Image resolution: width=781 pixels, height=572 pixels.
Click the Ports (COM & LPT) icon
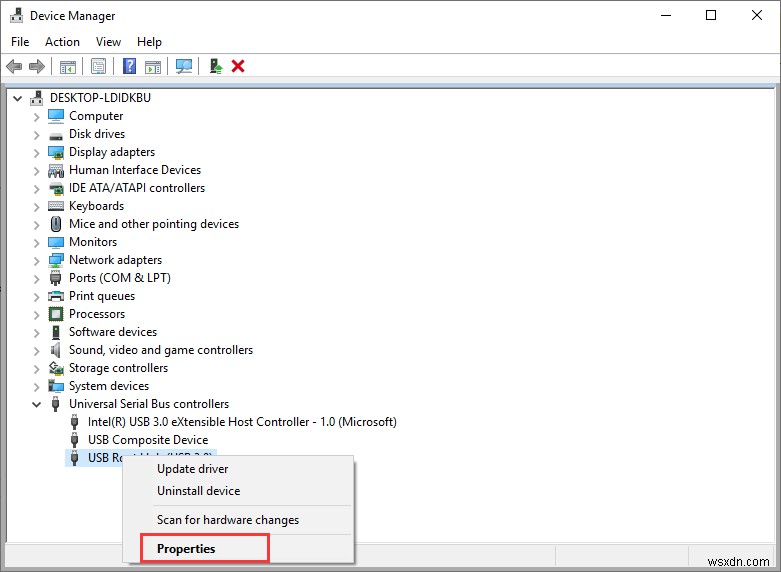55,278
